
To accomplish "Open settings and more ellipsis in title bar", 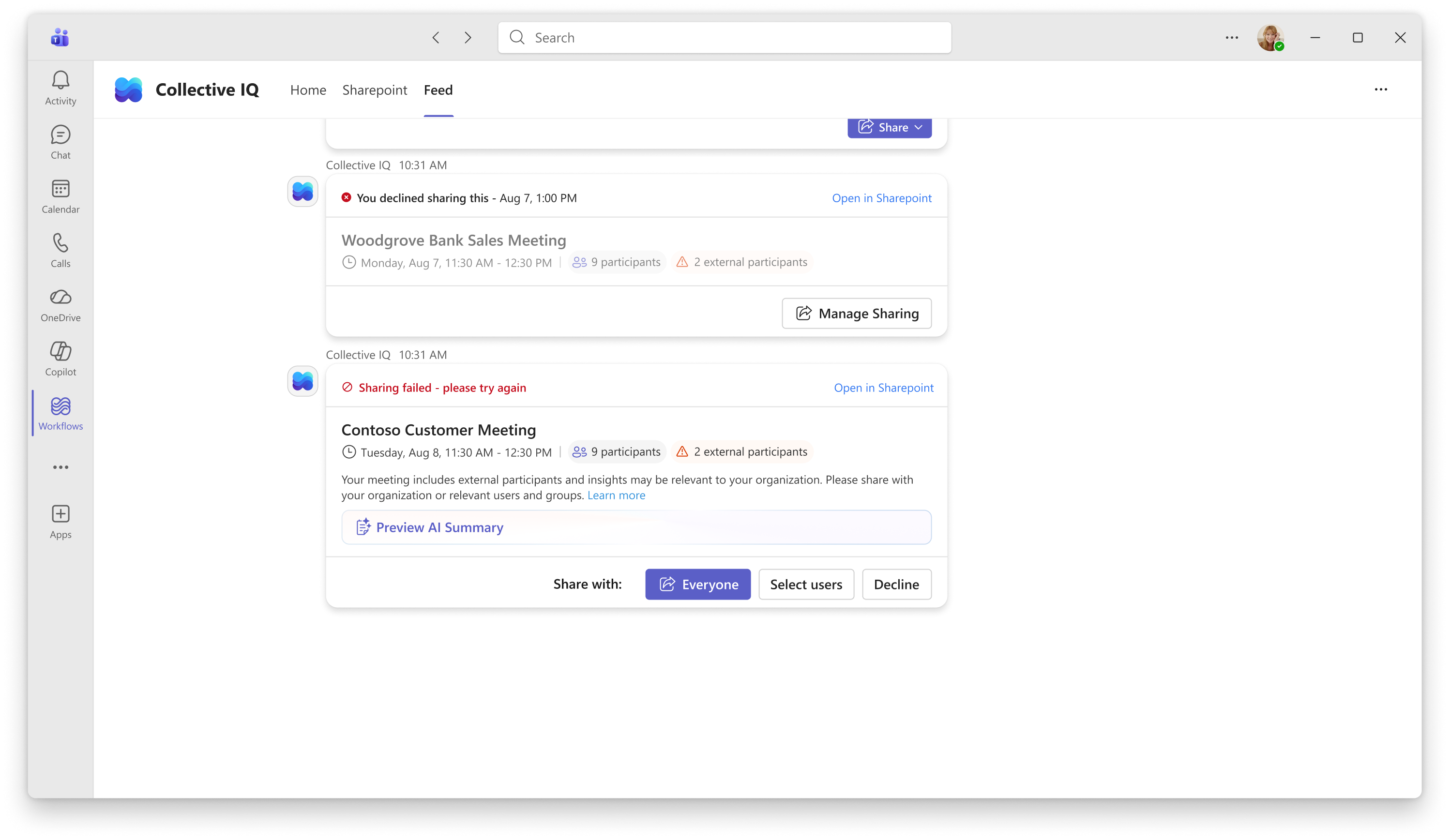I will pyautogui.click(x=1232, y=37).
